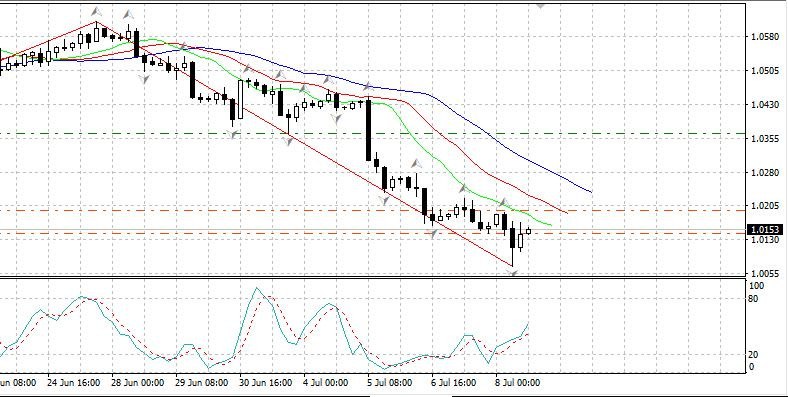Click the 1.0580 price scale label

[765, 37]
